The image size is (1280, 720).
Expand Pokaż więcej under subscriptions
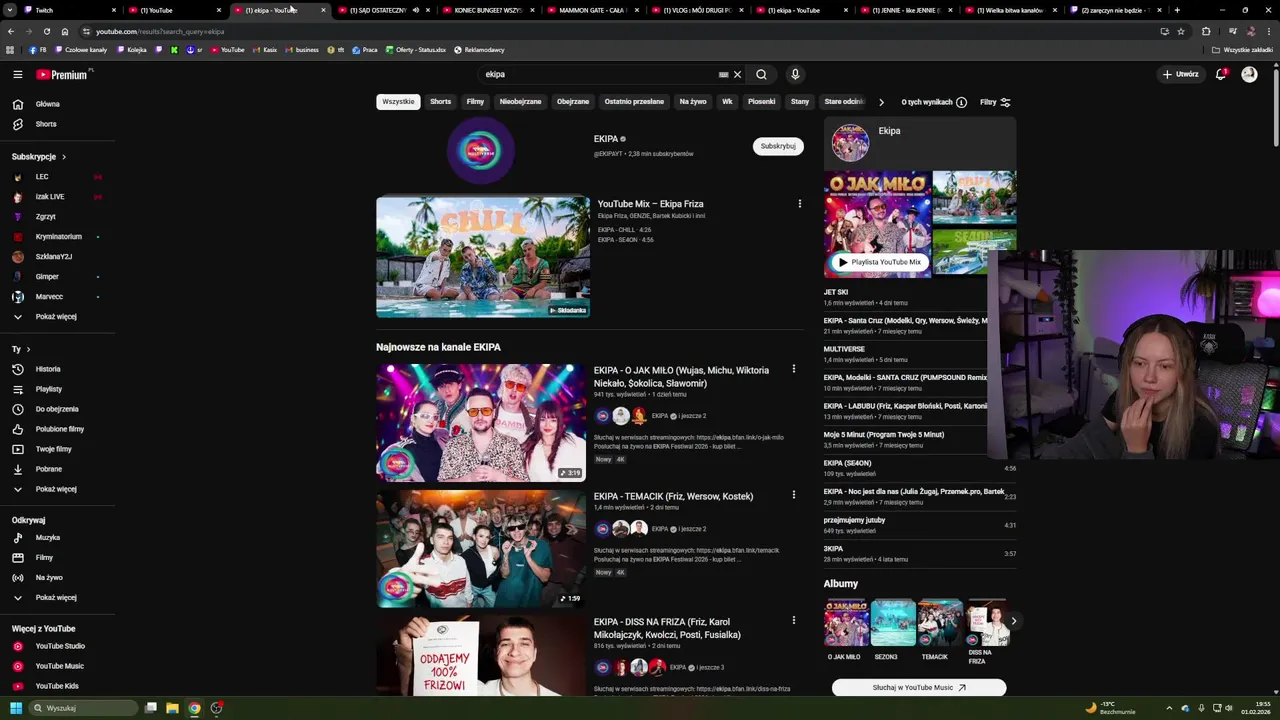coord(57,317)
